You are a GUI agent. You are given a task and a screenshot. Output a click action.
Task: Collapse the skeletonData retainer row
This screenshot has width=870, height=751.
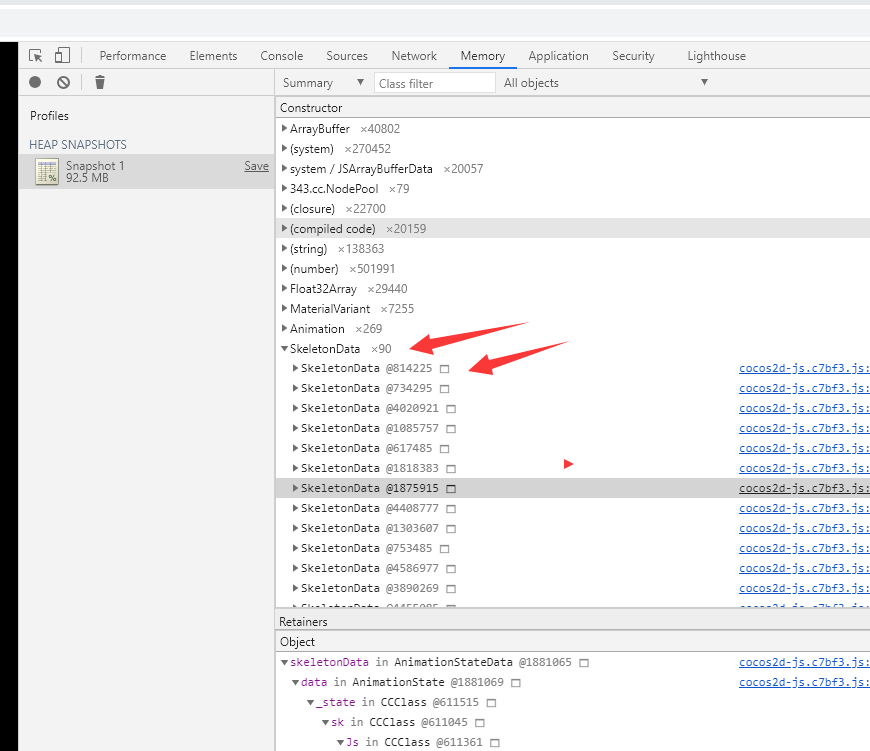pyautogui.click(x=284, y=662)
